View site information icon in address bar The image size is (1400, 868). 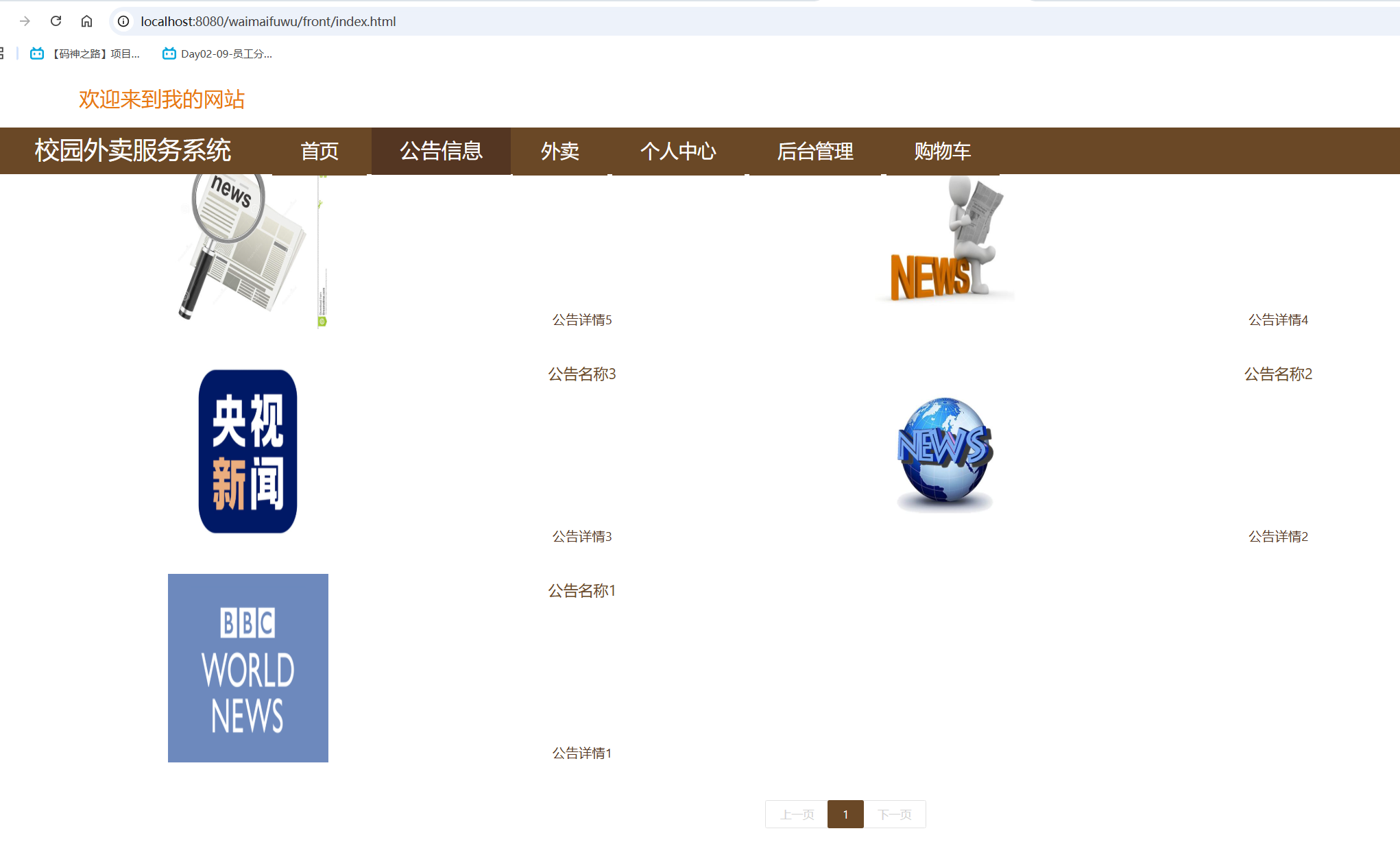[123, 21]
